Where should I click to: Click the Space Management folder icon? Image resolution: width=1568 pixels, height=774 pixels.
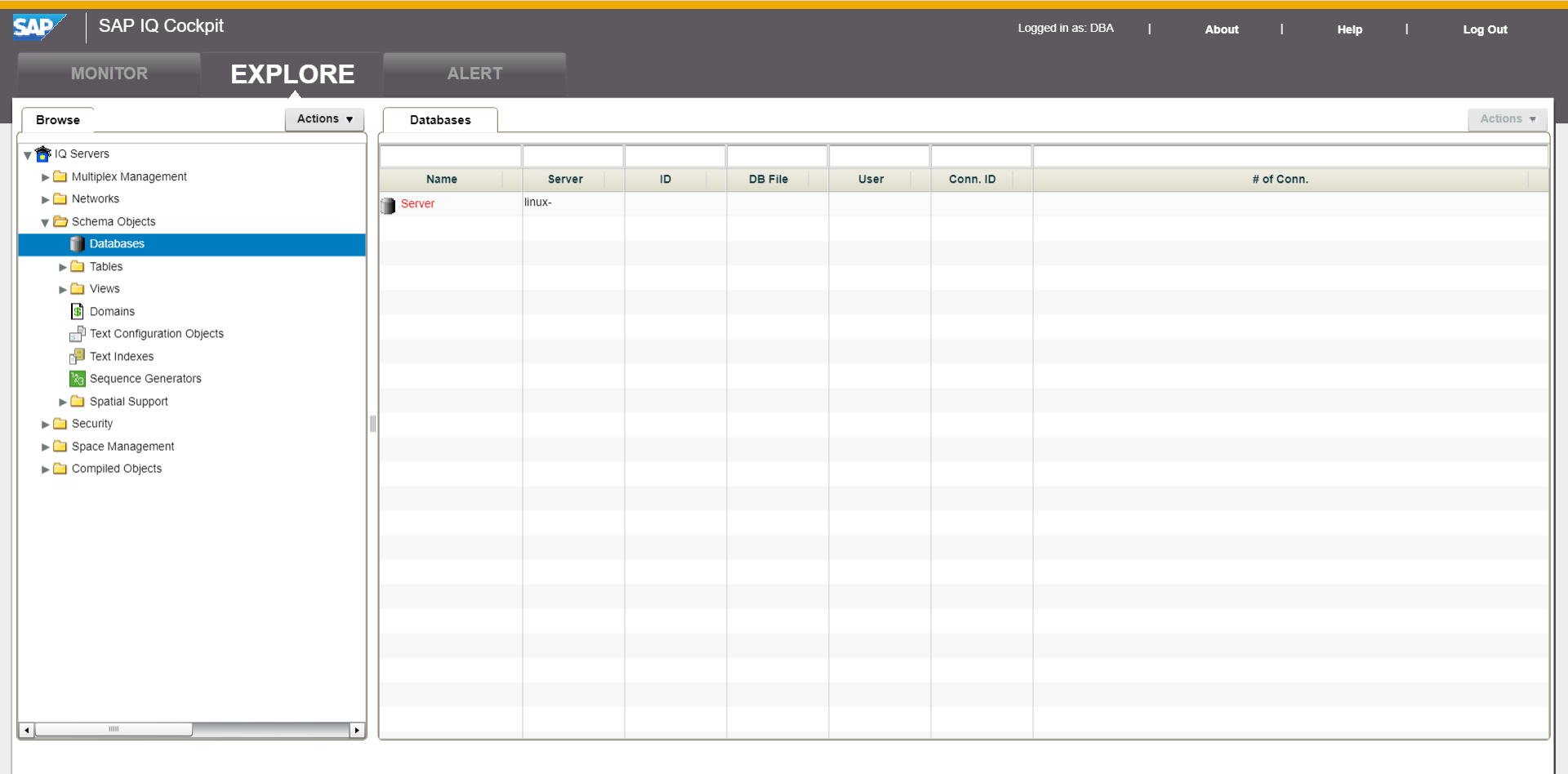click(x=60, y=446)
